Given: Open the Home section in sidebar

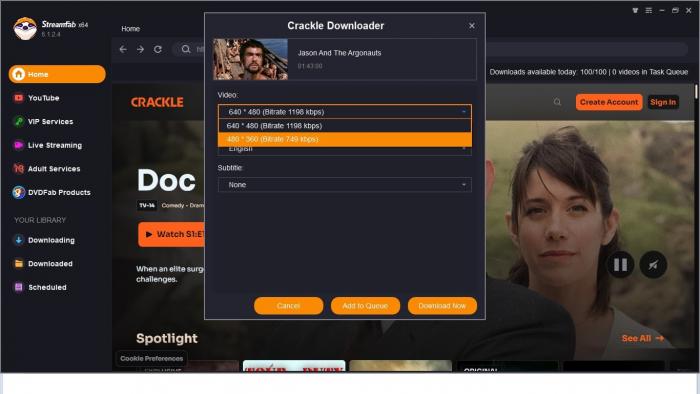Looking at the screenshot, I should 57,74.
